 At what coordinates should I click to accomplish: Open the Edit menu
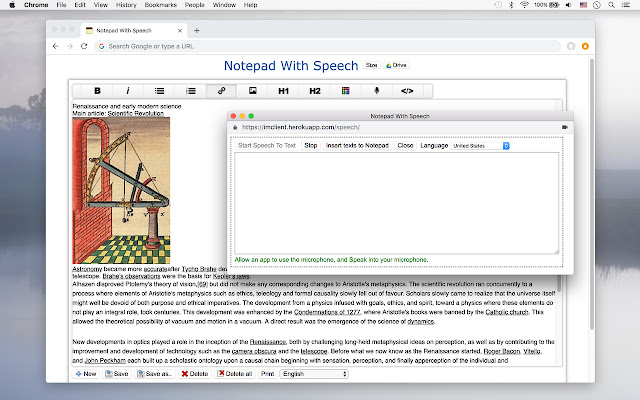pos(80,5)
